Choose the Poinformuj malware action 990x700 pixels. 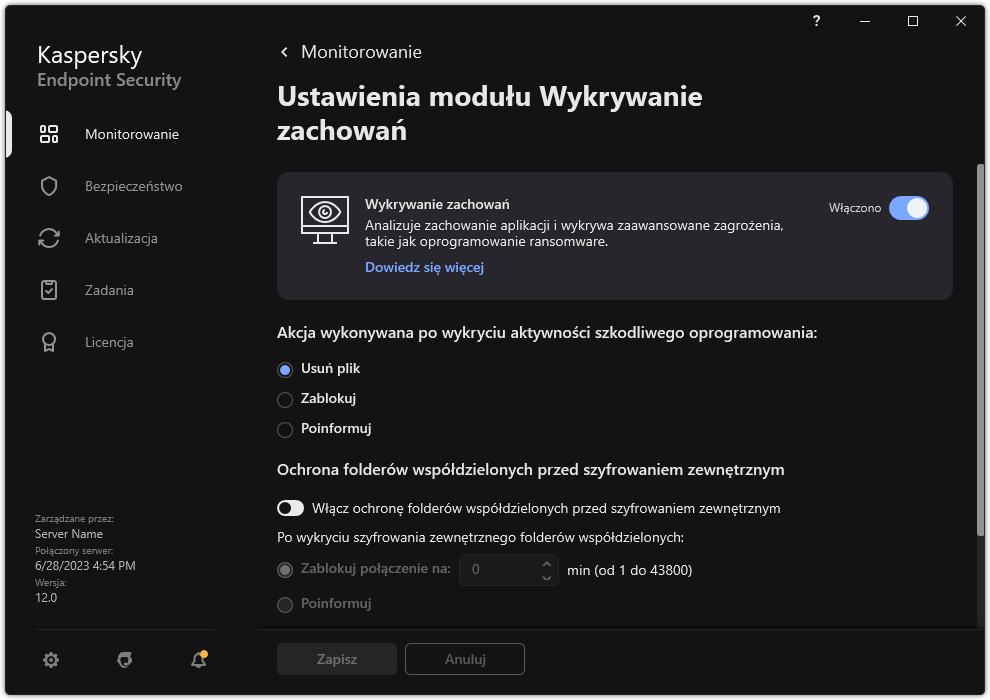(283, 428)
